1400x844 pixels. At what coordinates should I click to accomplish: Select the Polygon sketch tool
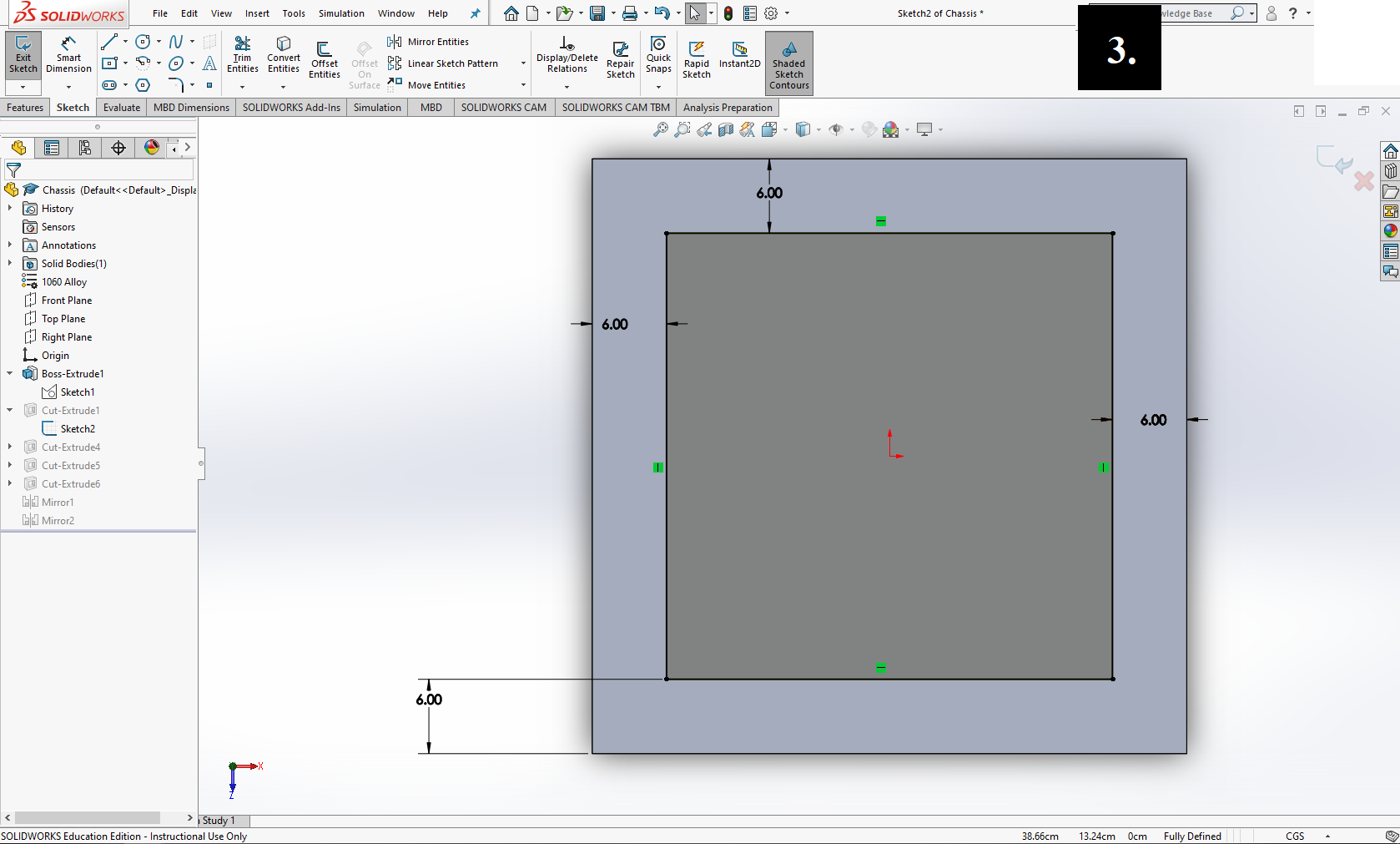143,84
